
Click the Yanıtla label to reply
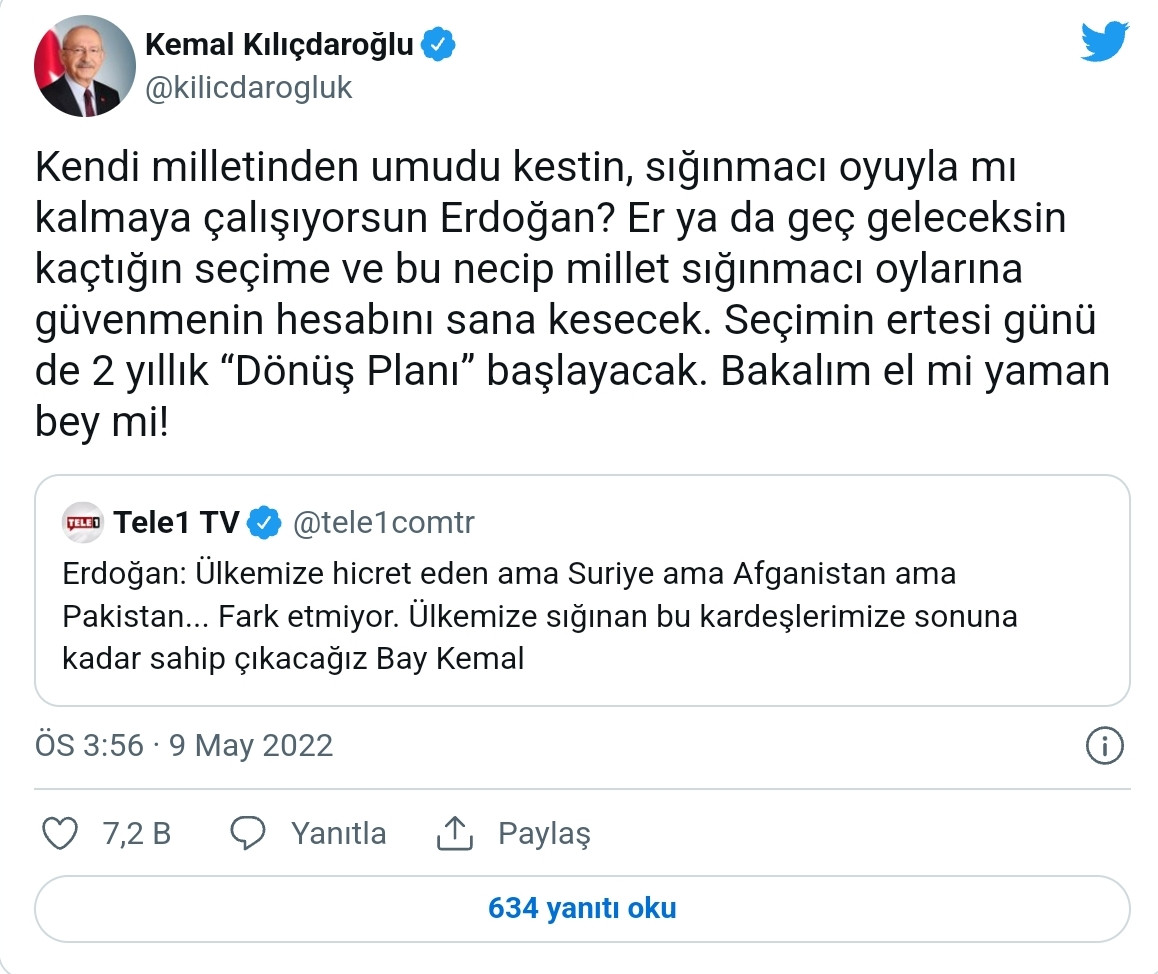[338, 832]
